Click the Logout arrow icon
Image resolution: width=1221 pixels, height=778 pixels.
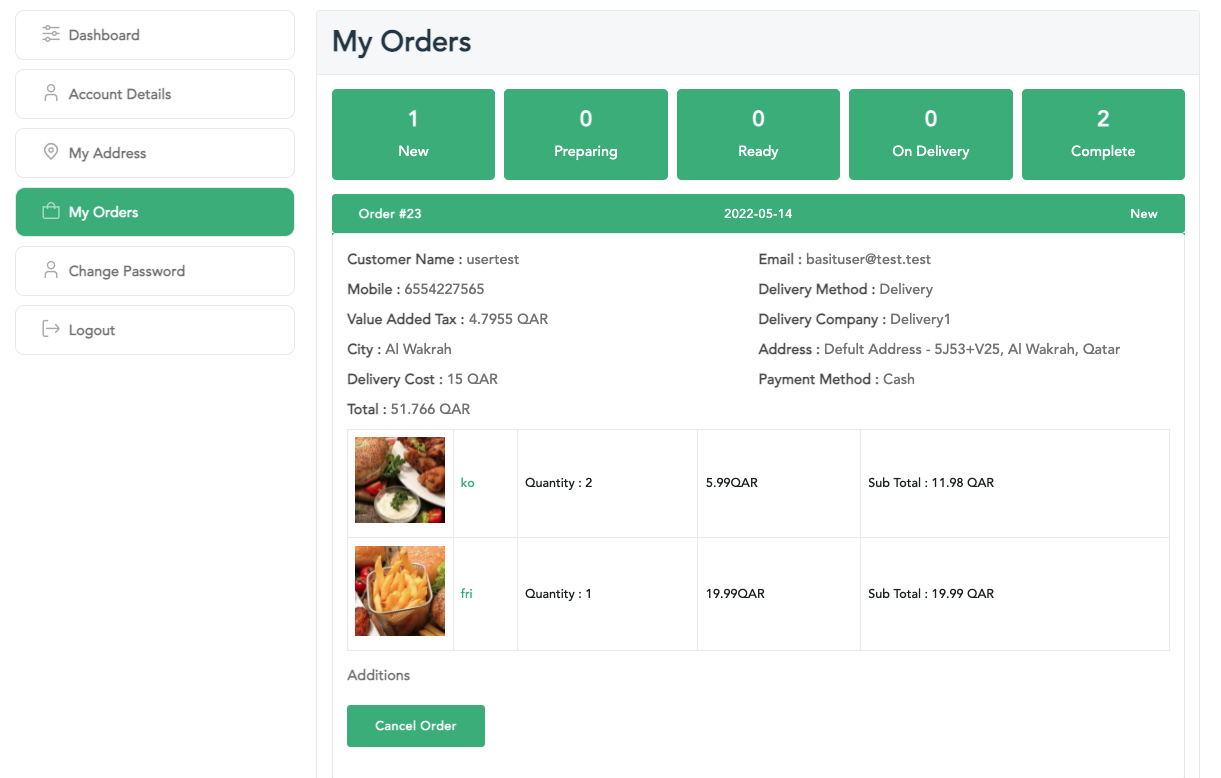[51, 330]
